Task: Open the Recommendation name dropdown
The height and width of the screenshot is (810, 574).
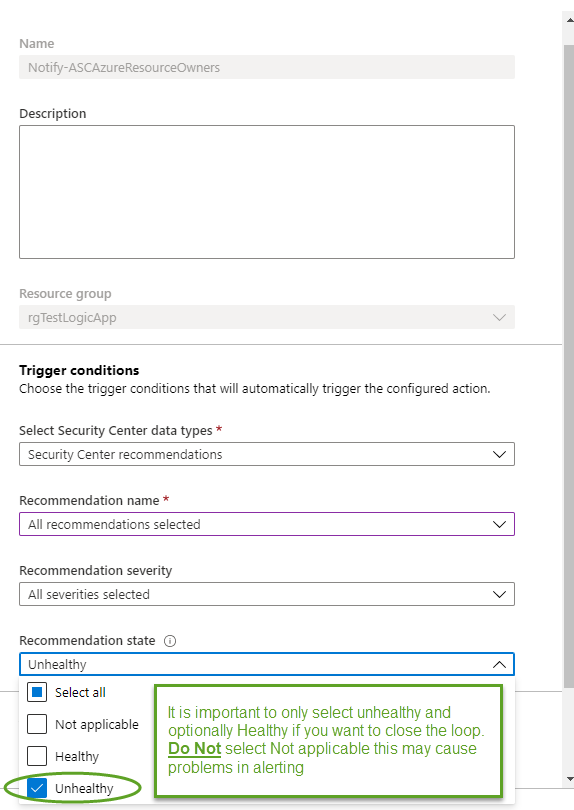Action: point(267,524)
